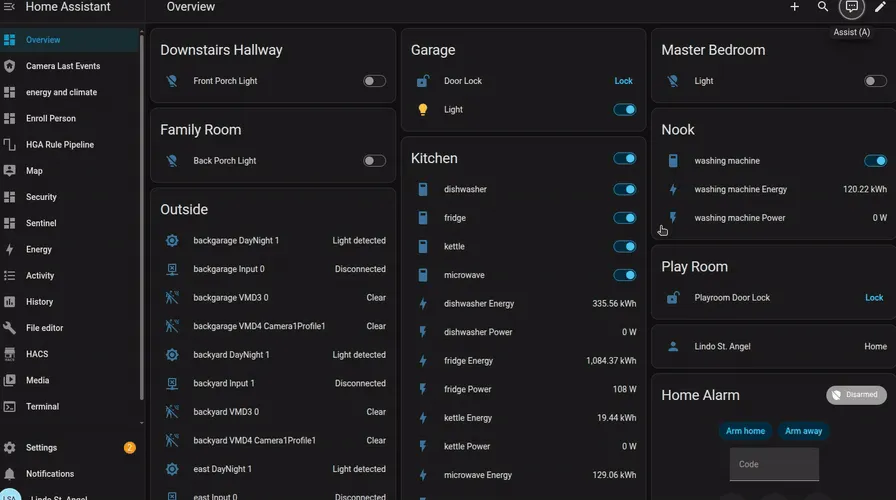Click dishwasher Energy lightning icon
This screenshot has height=500, width=896.
[x=422, y=303]
